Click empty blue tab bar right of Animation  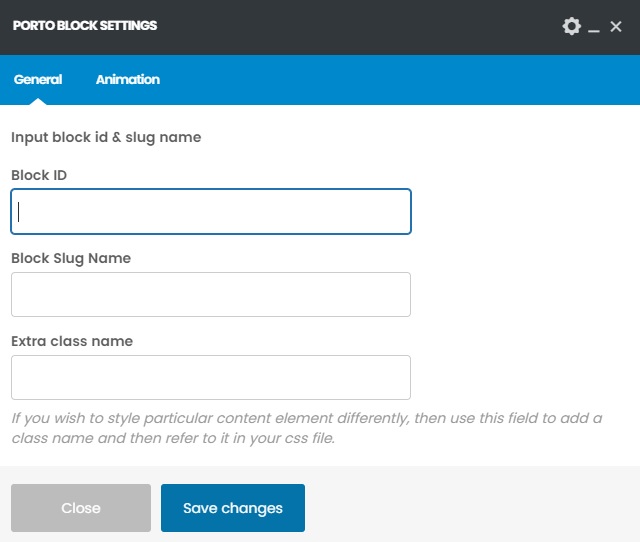(x=400, y=80)
